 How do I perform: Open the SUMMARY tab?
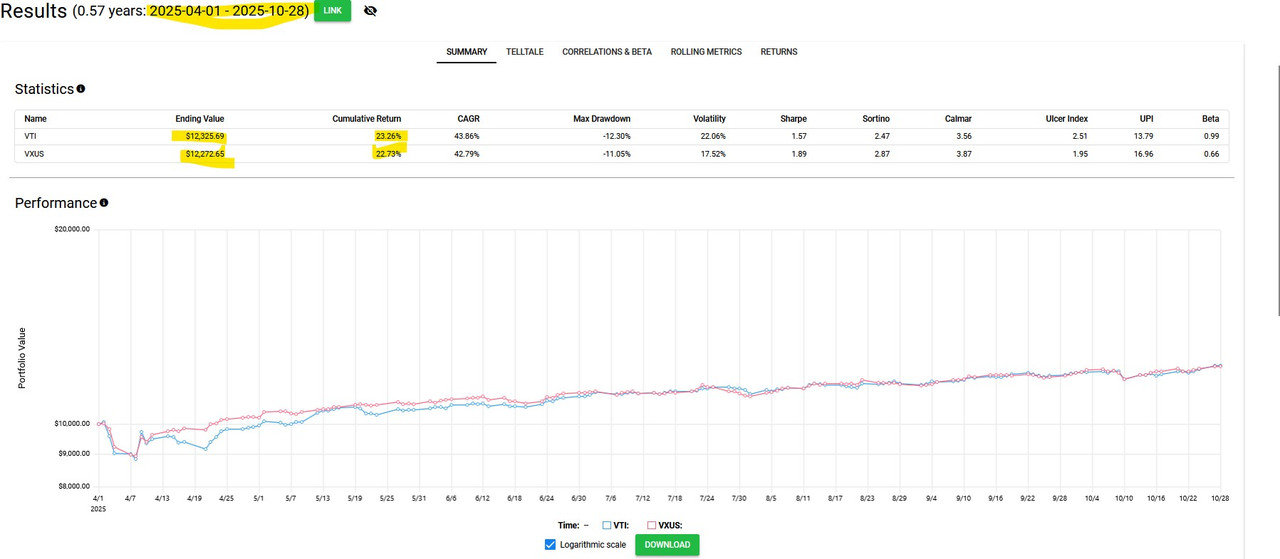[466, 52]
